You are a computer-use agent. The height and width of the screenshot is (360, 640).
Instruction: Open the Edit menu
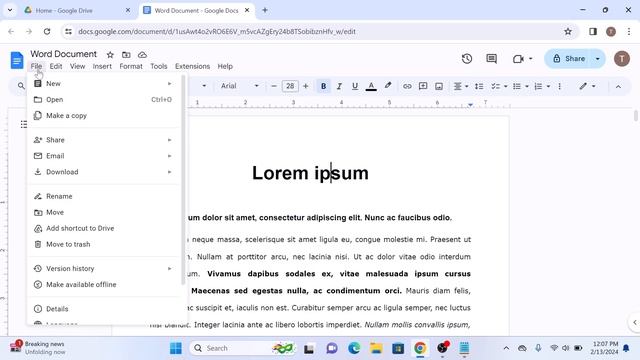pos(56,66)
